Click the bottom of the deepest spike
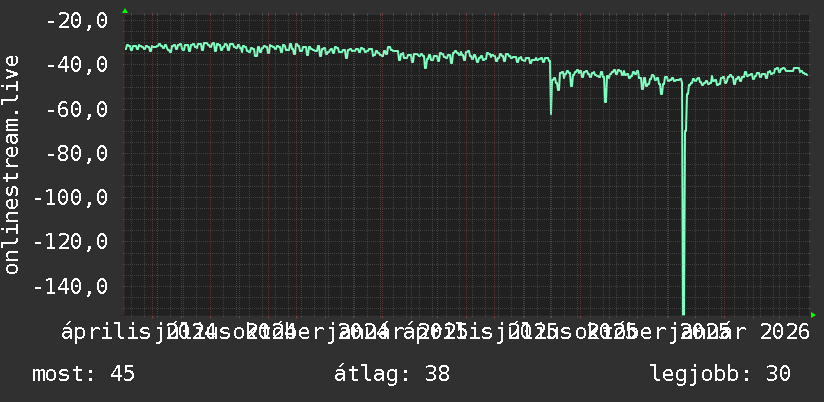This screenshot has height=402, width=824. coord(683,313)
